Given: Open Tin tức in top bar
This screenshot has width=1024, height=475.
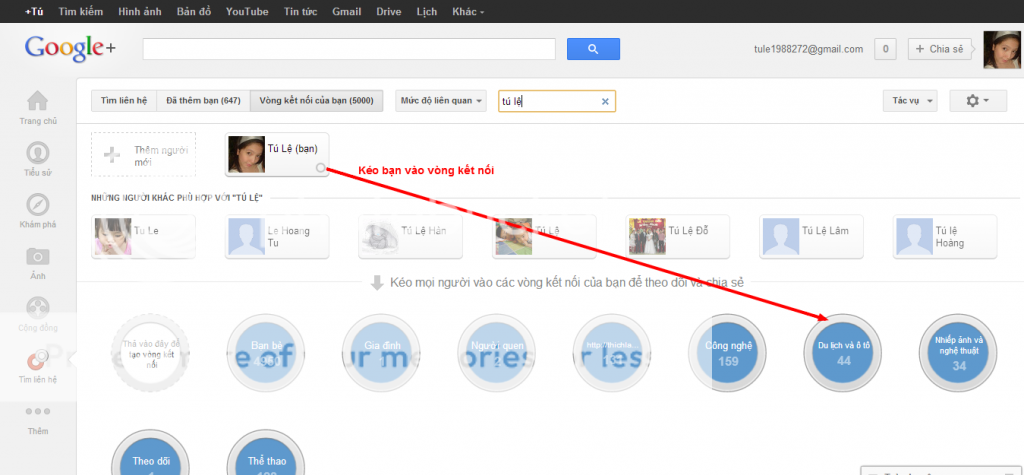Looking at the screenshot, I should [x=300, y=12].
